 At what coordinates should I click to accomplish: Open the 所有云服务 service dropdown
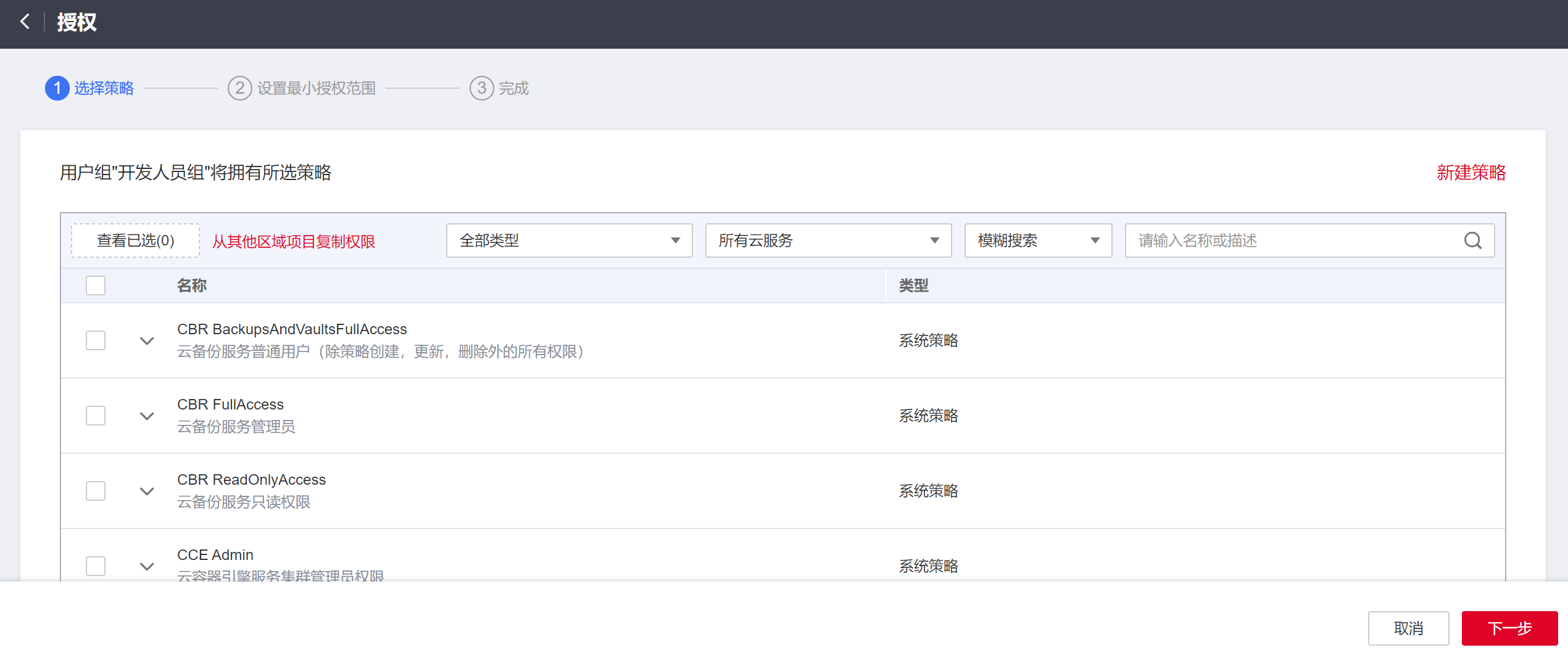point(828,241)
